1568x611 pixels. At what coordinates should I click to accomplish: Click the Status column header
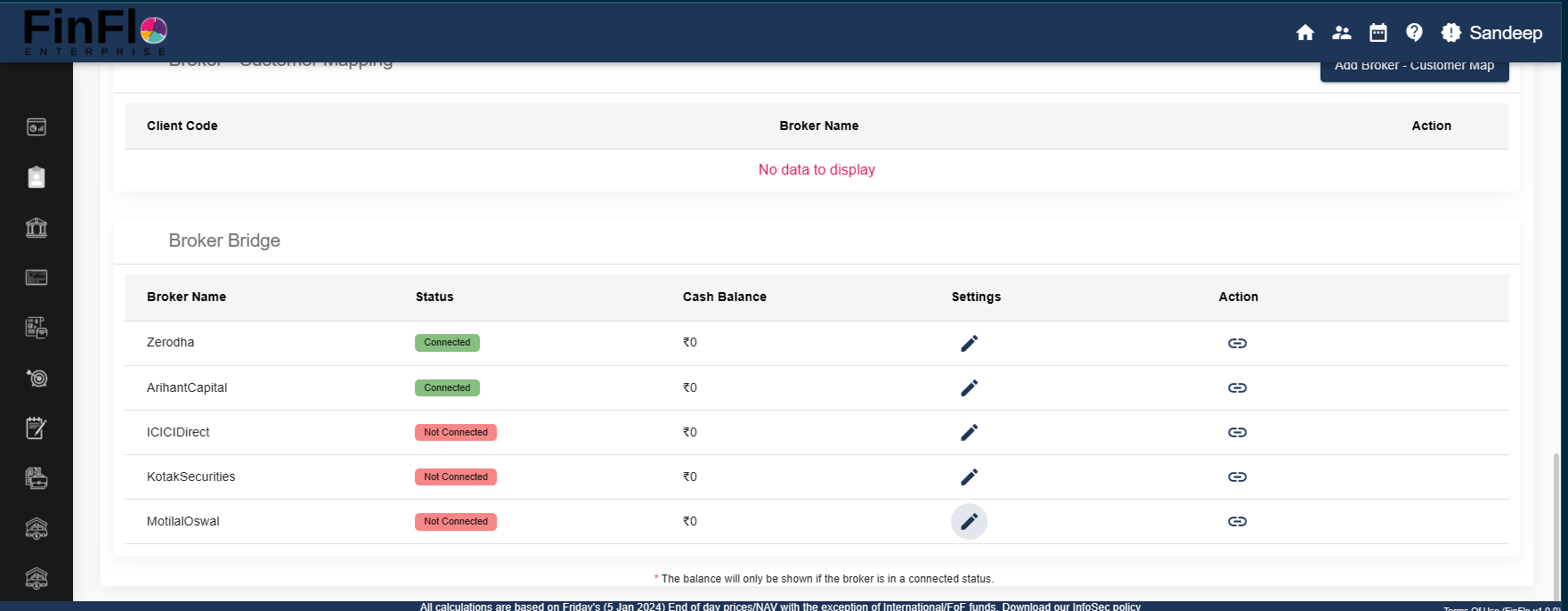(x=435, y=297)
